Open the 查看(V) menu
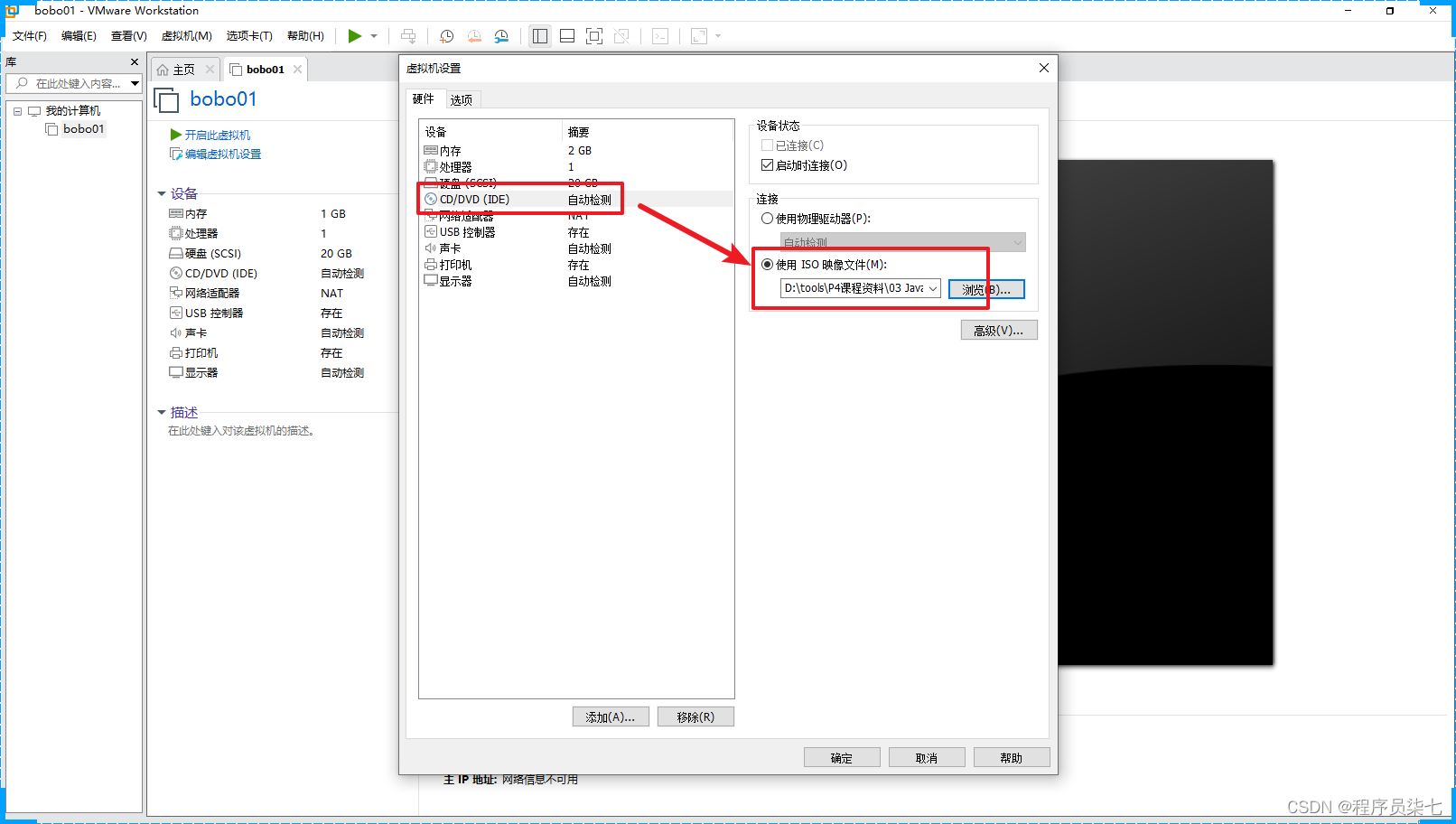Viewport: 1456px width, 824px height. tap(129, 36)
